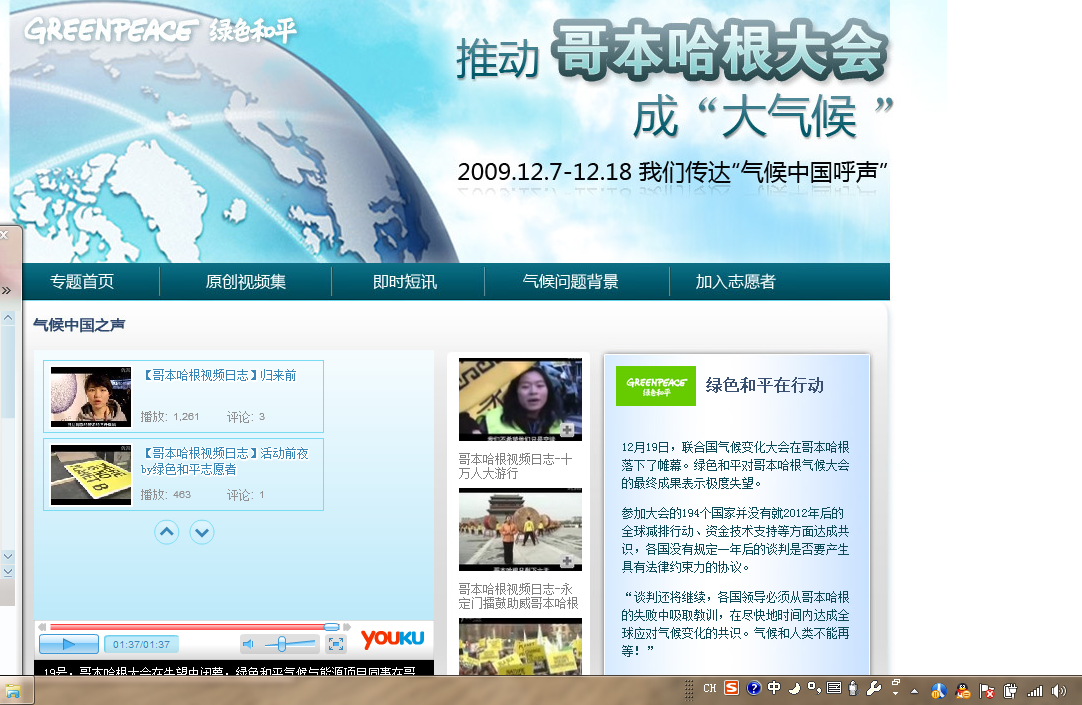Click the side panel scroll-up arrow
This screenshot has width=1082, height=705.
[x=8, y=318]
